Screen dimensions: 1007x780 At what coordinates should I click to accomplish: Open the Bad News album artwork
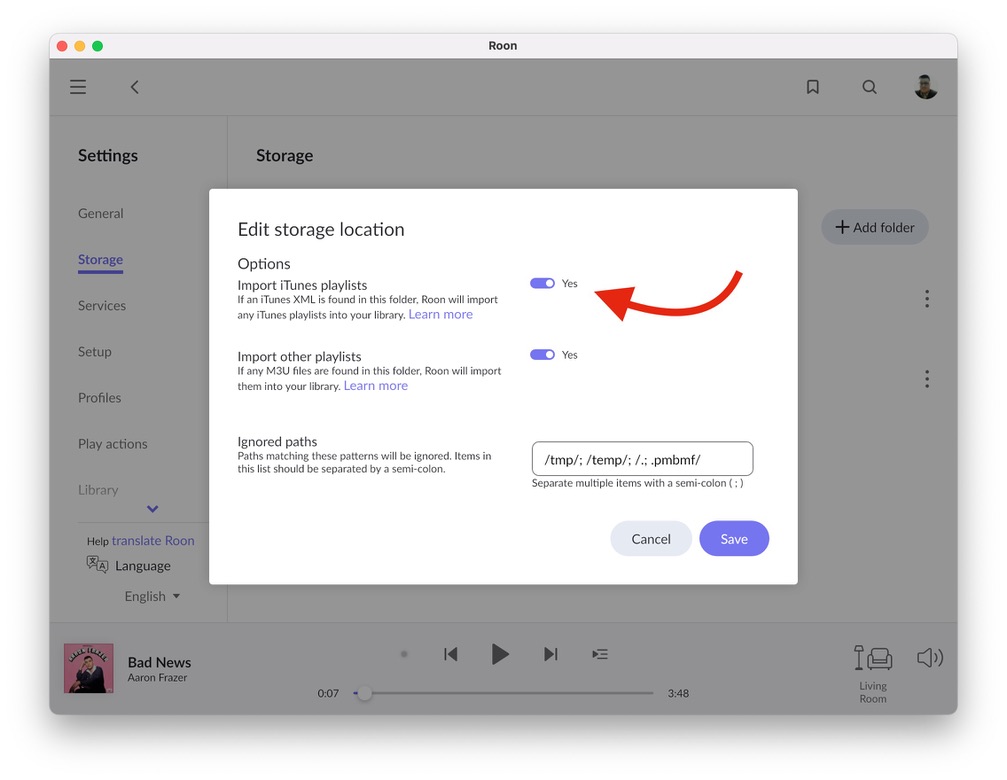[x=89, y=668]
